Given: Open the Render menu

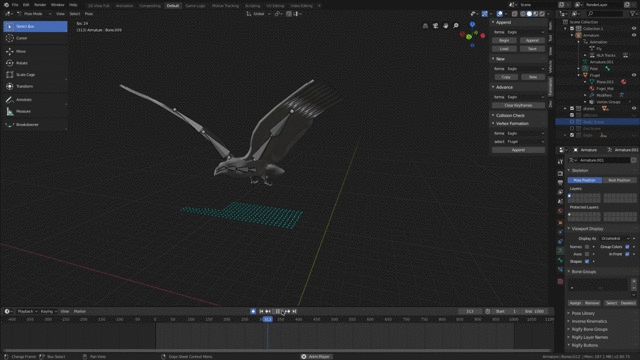Looking at the screenshot, I should click(x=40, y=5).
